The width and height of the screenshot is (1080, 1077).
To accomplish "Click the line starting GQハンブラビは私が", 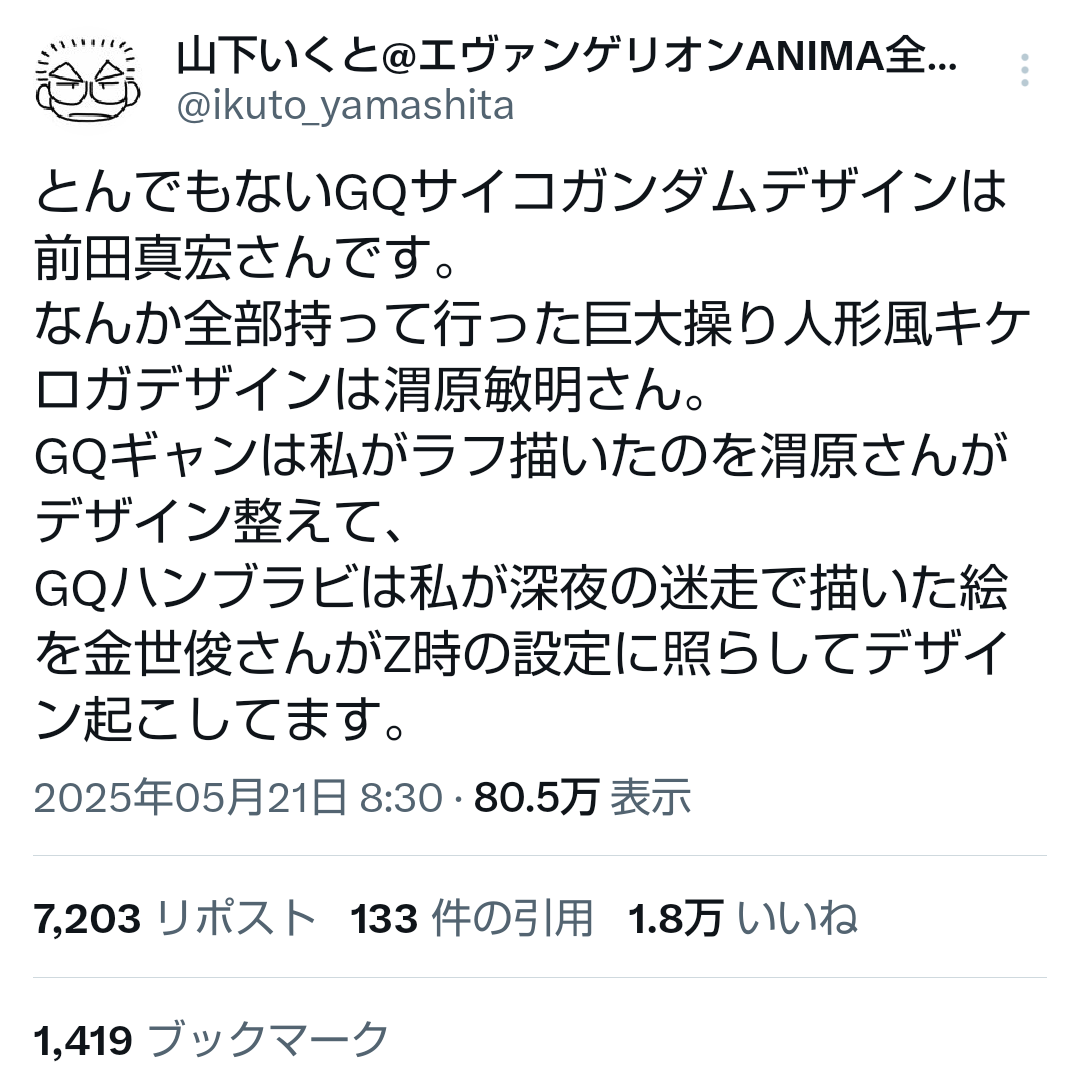I will (x=521, y=589).
